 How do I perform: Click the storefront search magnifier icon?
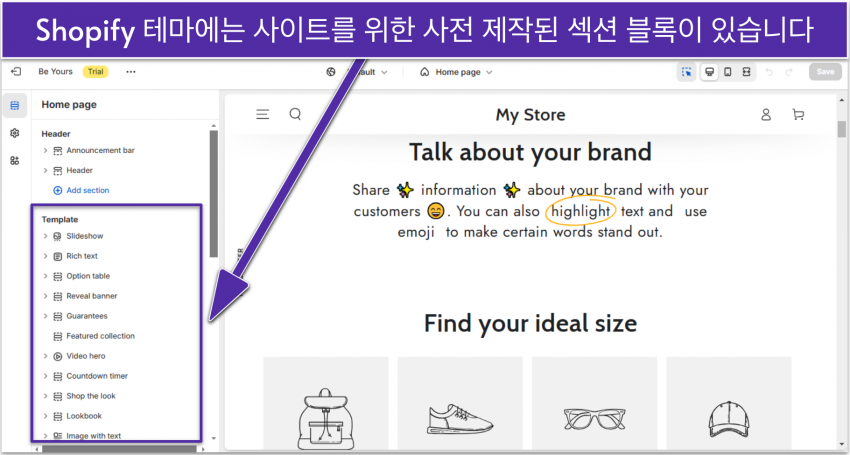tap(295, 115)
